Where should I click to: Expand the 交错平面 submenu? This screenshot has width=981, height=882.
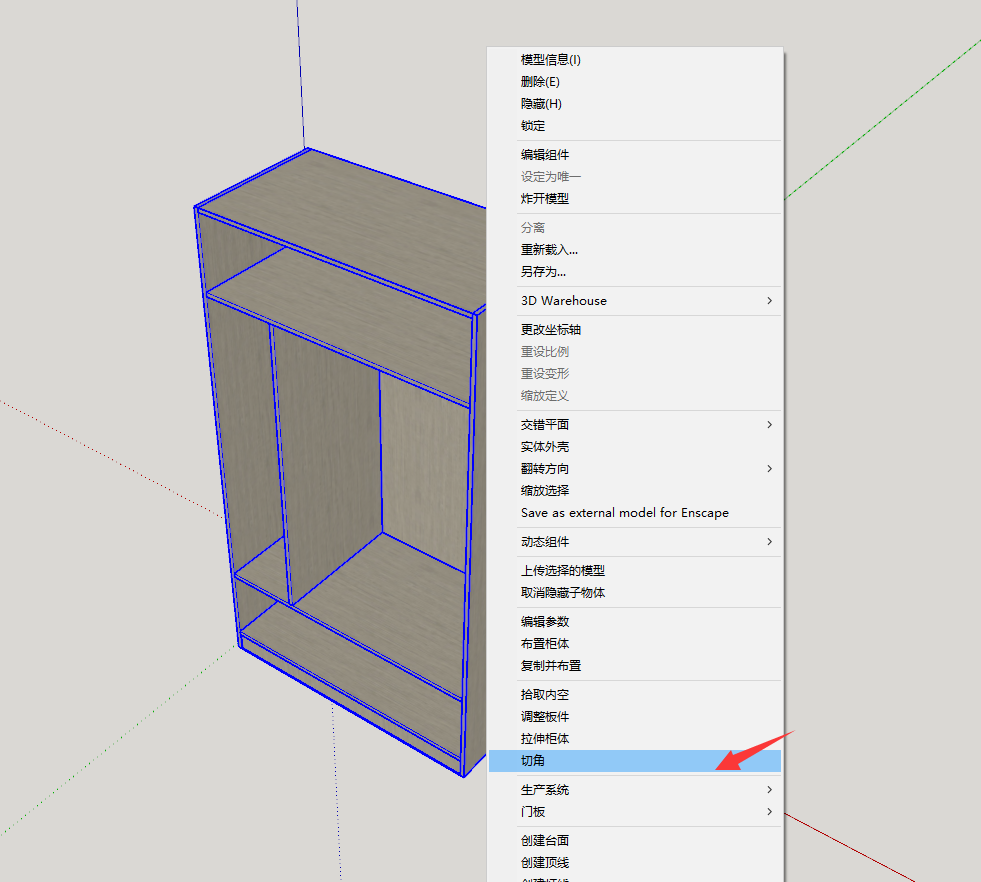coord(545,425)
